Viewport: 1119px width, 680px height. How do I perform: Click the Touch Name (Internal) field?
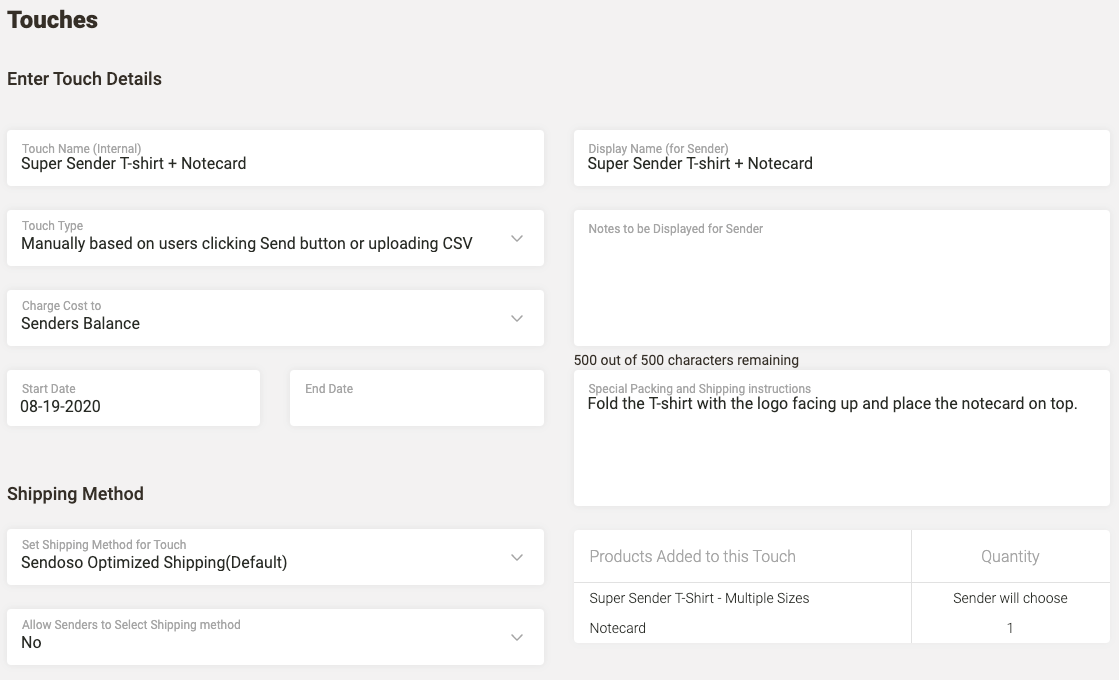[x=275, y=163]
